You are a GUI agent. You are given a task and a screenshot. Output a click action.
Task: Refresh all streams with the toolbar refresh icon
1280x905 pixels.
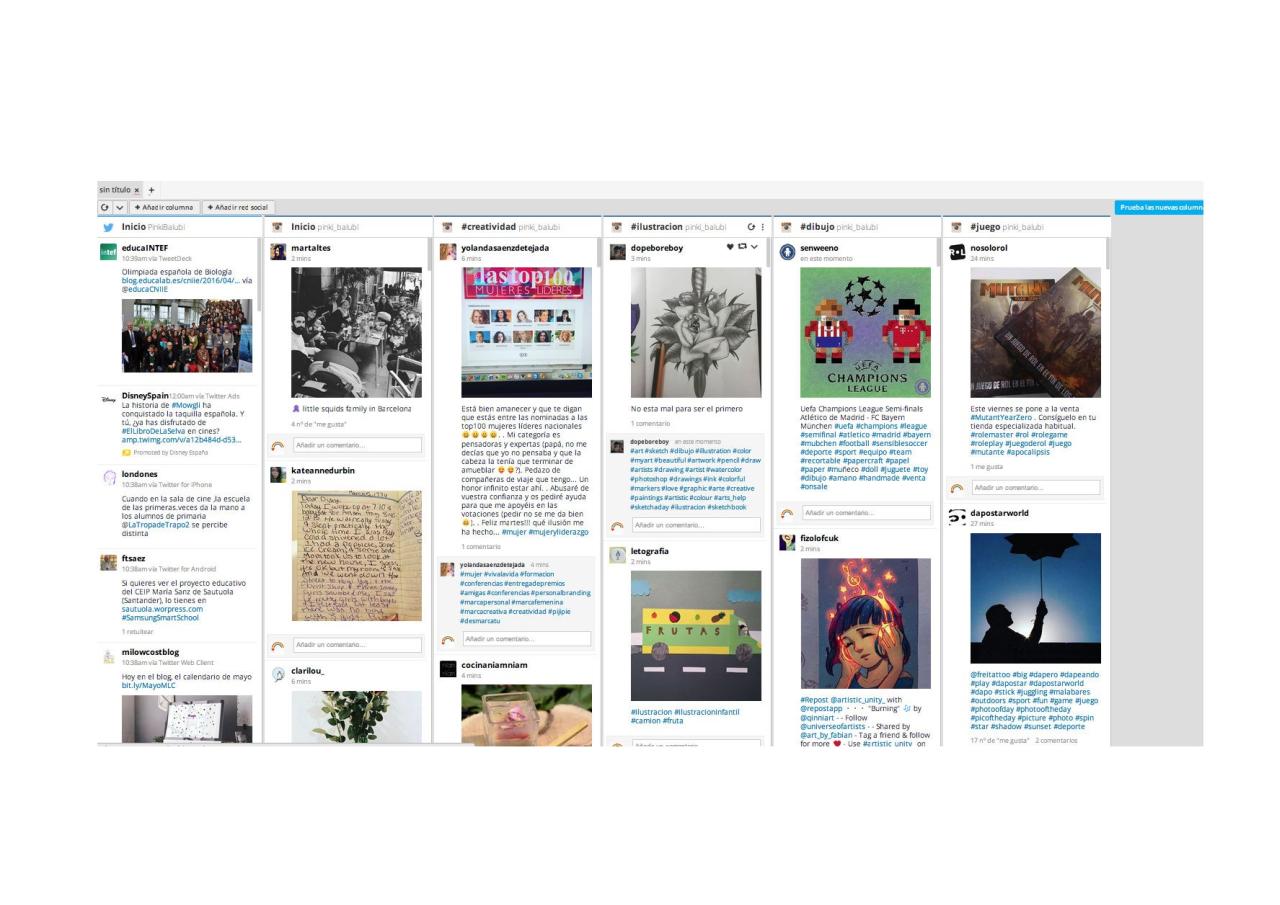[105, 208]
